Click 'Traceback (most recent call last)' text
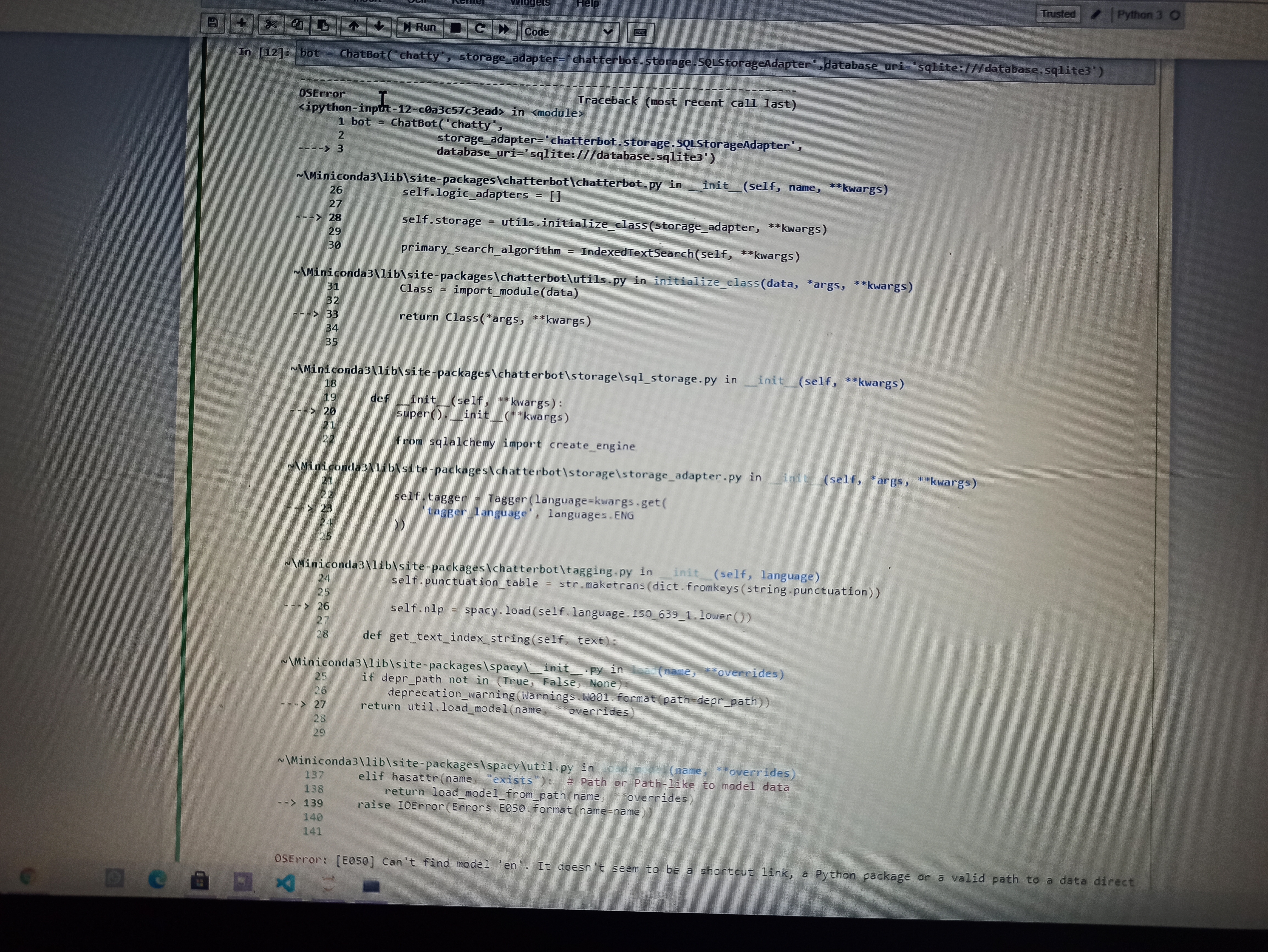The width and height of the screenshot is (1268, 952). [687, 102]
